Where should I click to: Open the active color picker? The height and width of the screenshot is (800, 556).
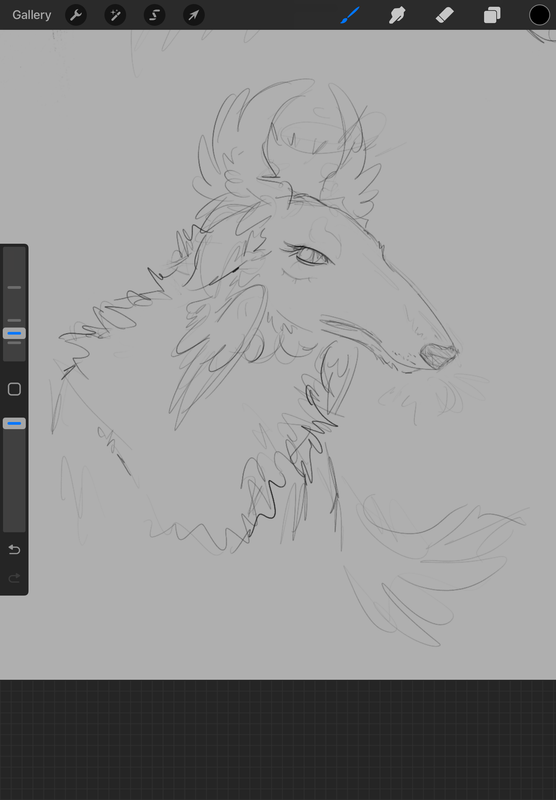pos(539,15)
